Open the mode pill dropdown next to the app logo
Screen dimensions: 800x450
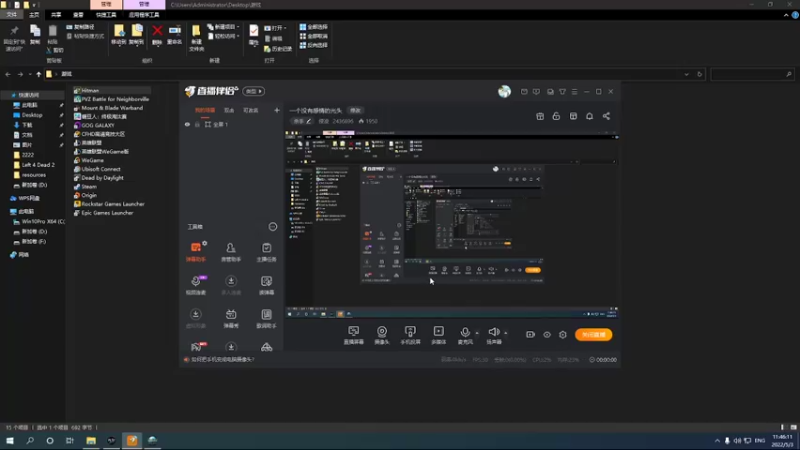254,91
